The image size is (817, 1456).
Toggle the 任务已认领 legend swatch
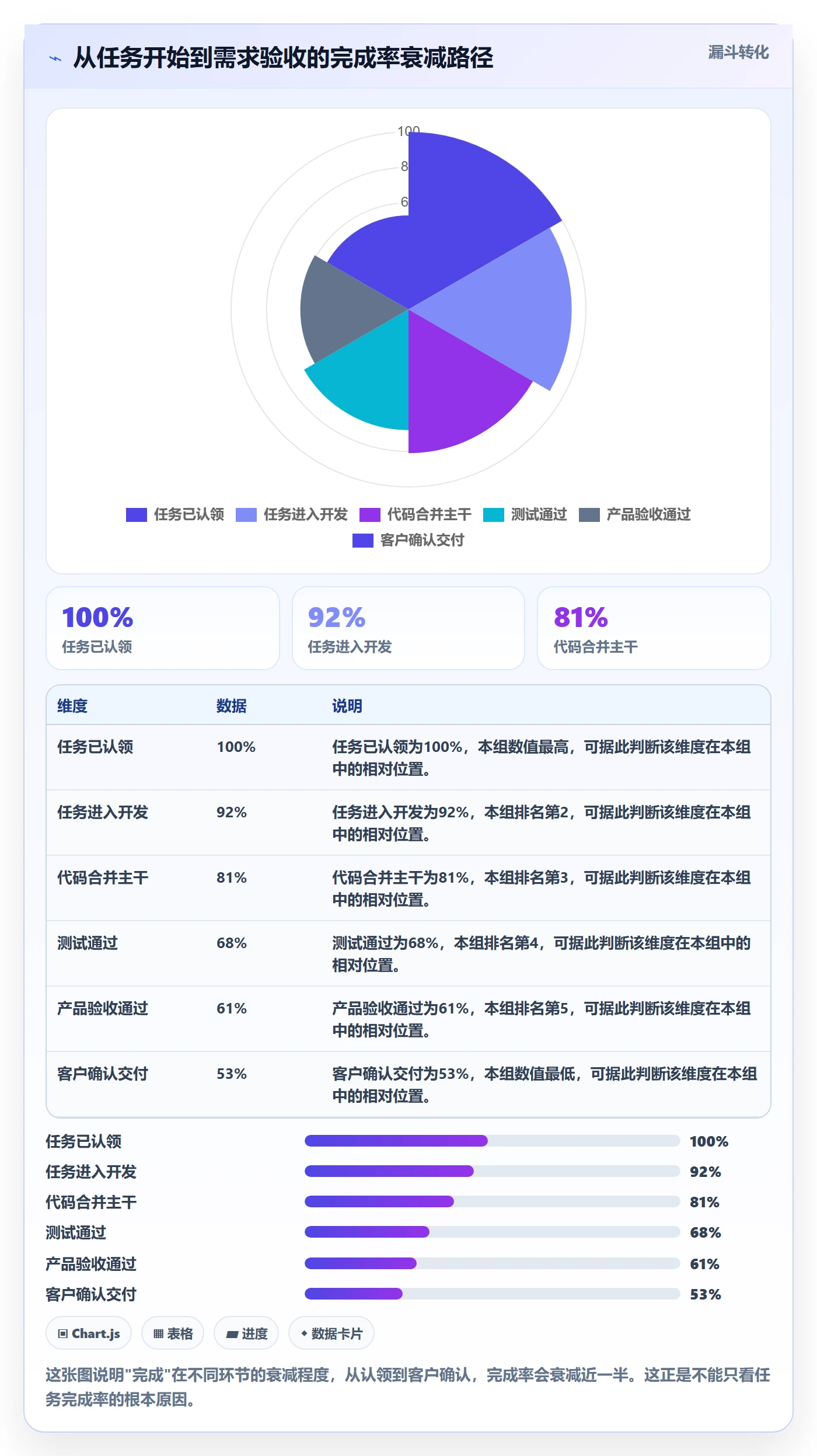[x=136, y=514]
